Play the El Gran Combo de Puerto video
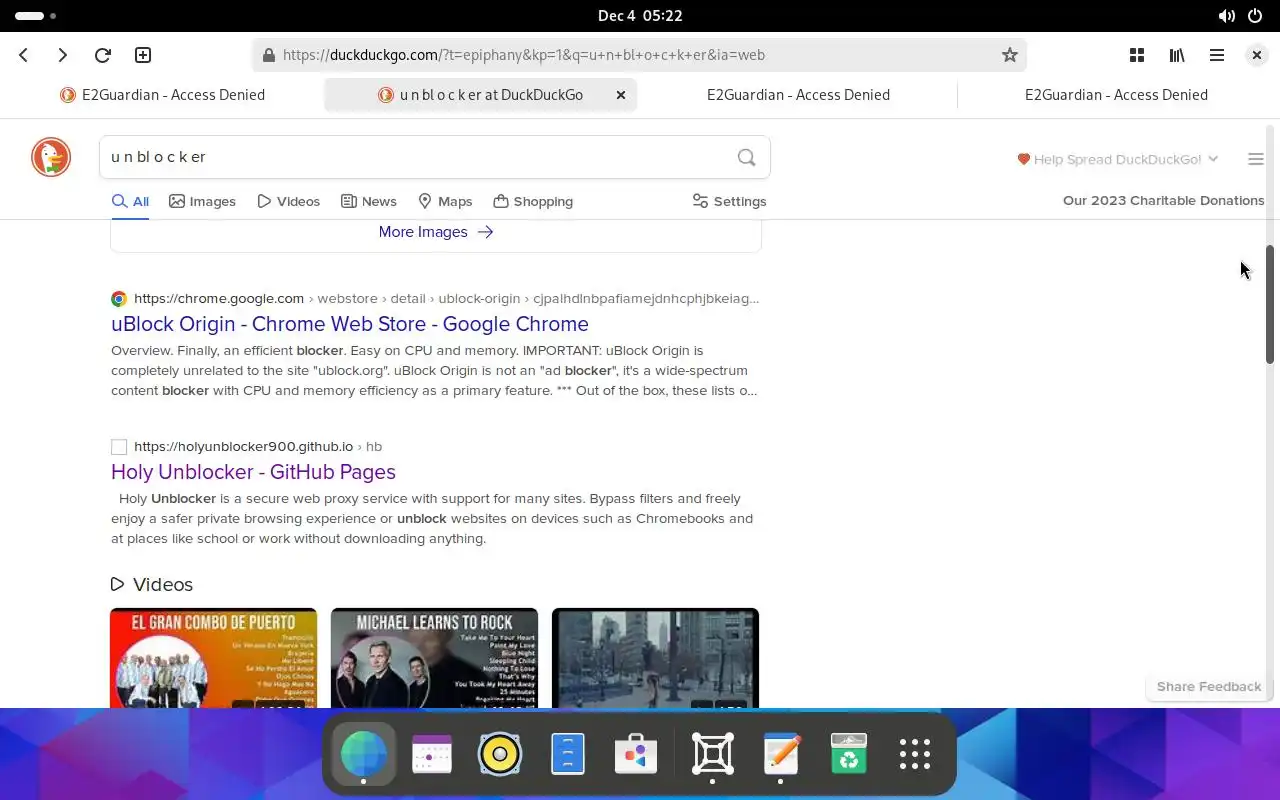1280x800 pixels. coord(213,658)
